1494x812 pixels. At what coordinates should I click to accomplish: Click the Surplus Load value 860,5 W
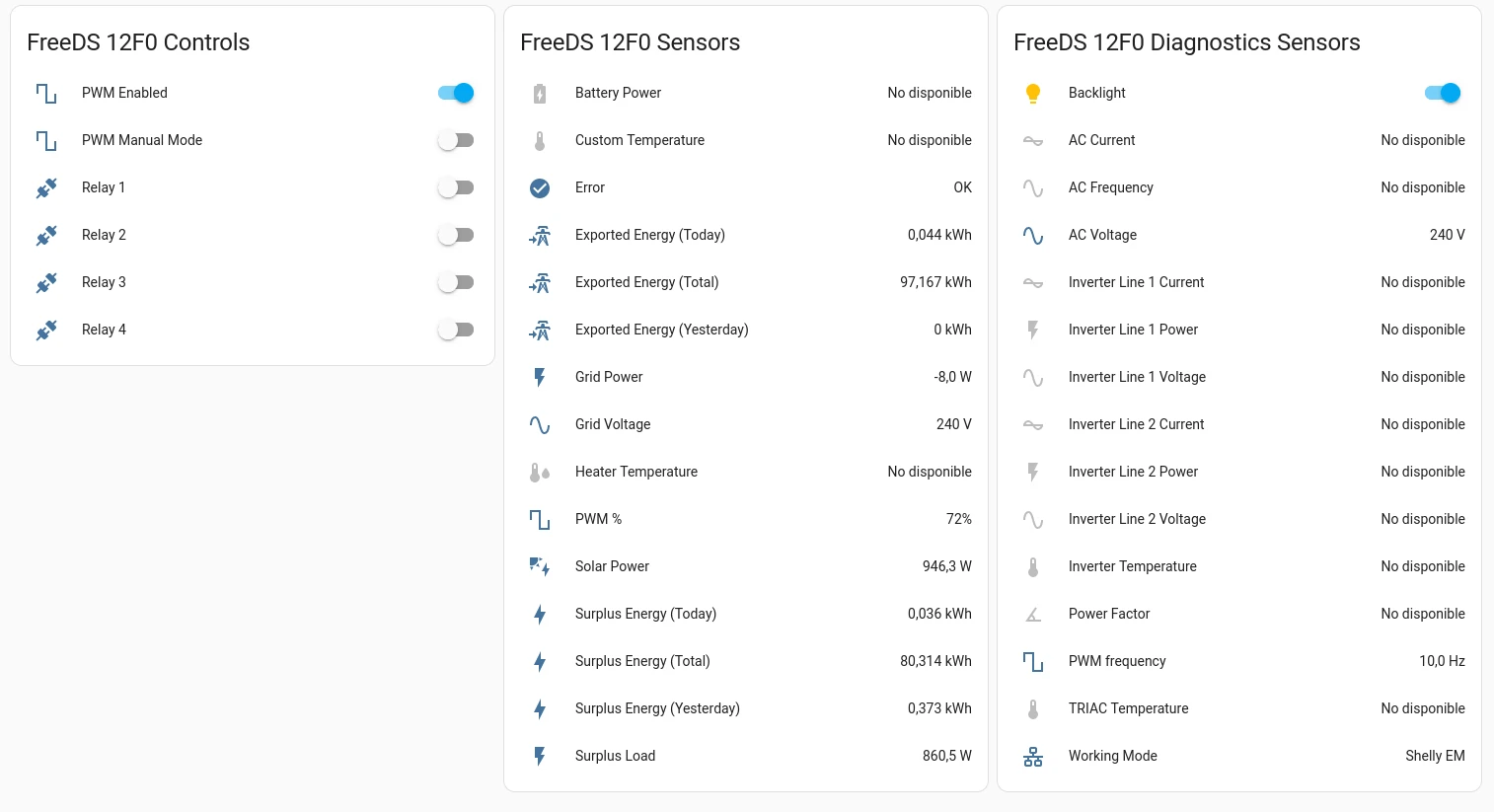[947, 756]
